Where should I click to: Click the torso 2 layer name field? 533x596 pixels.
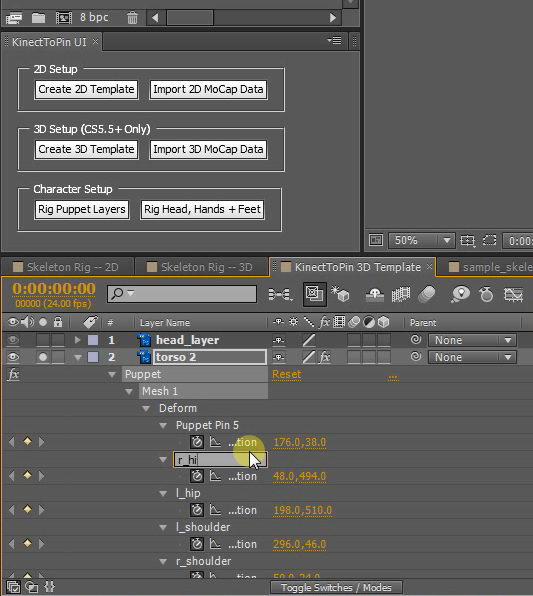tap(210, 357)
